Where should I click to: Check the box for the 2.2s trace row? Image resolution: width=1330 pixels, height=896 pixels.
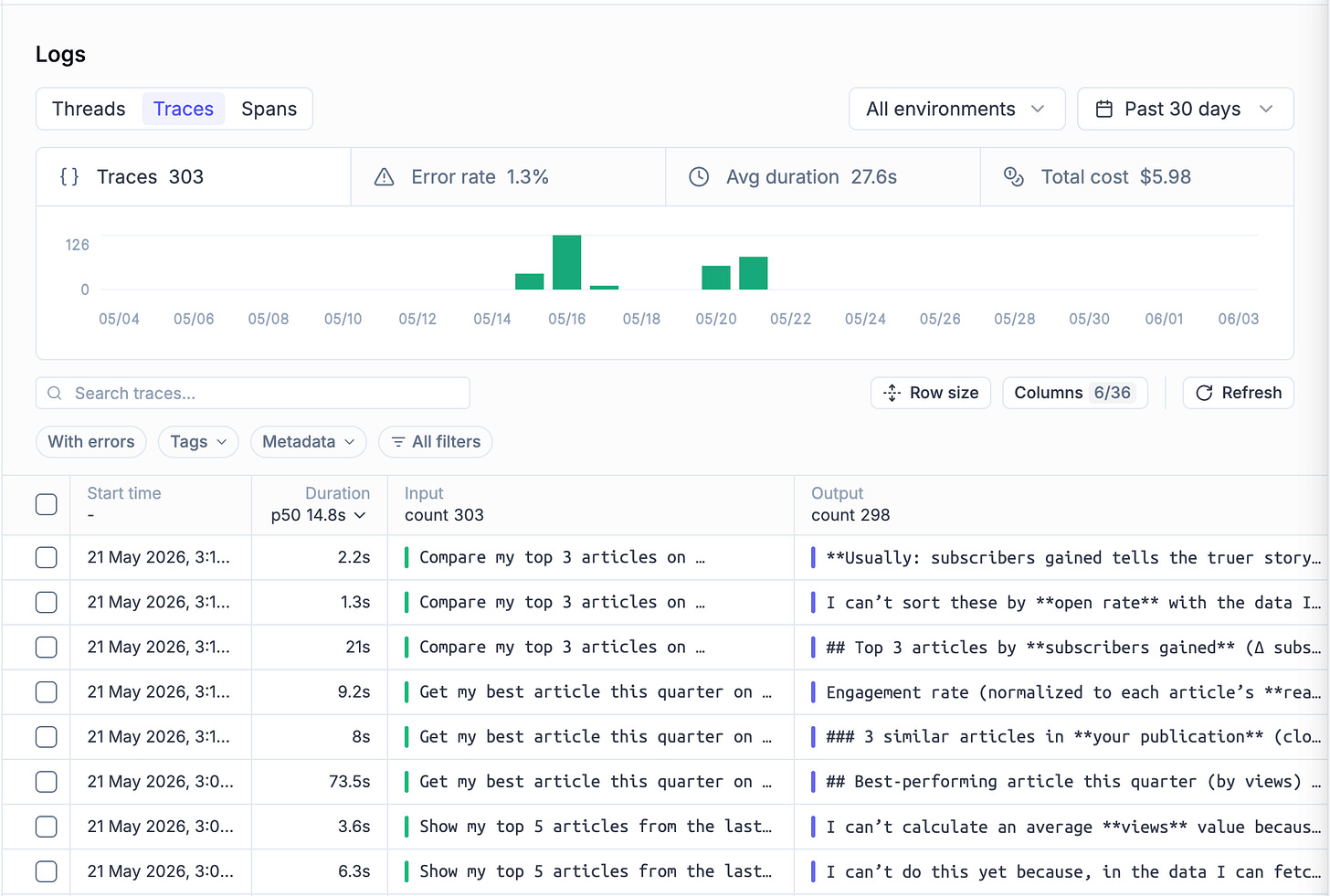(47, 557)
